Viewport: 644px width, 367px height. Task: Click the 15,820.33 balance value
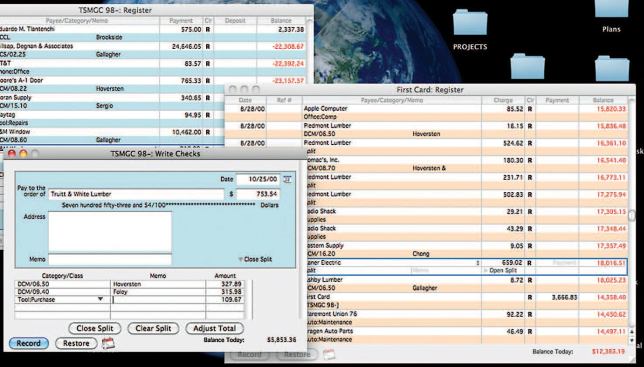click(611, 109)
